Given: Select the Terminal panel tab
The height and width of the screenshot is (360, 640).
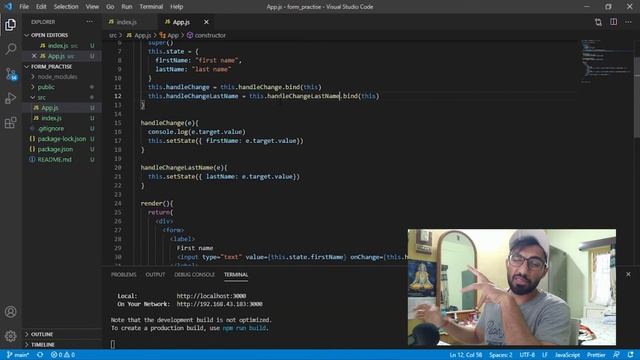Looking at the screenshot, I should point(236,275).
